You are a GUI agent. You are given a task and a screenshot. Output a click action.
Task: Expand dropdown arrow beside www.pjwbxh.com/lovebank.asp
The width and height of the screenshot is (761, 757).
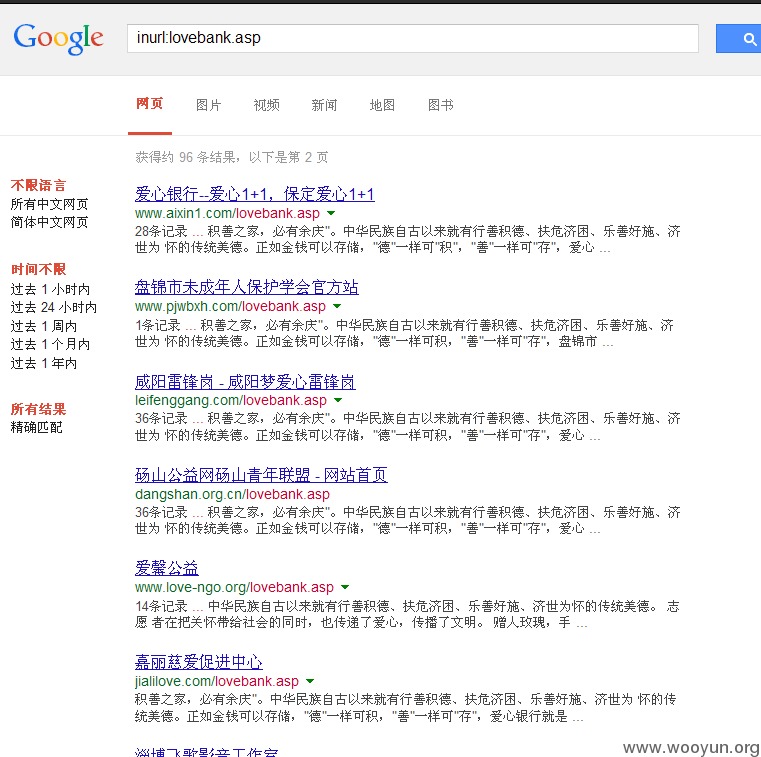337,306
